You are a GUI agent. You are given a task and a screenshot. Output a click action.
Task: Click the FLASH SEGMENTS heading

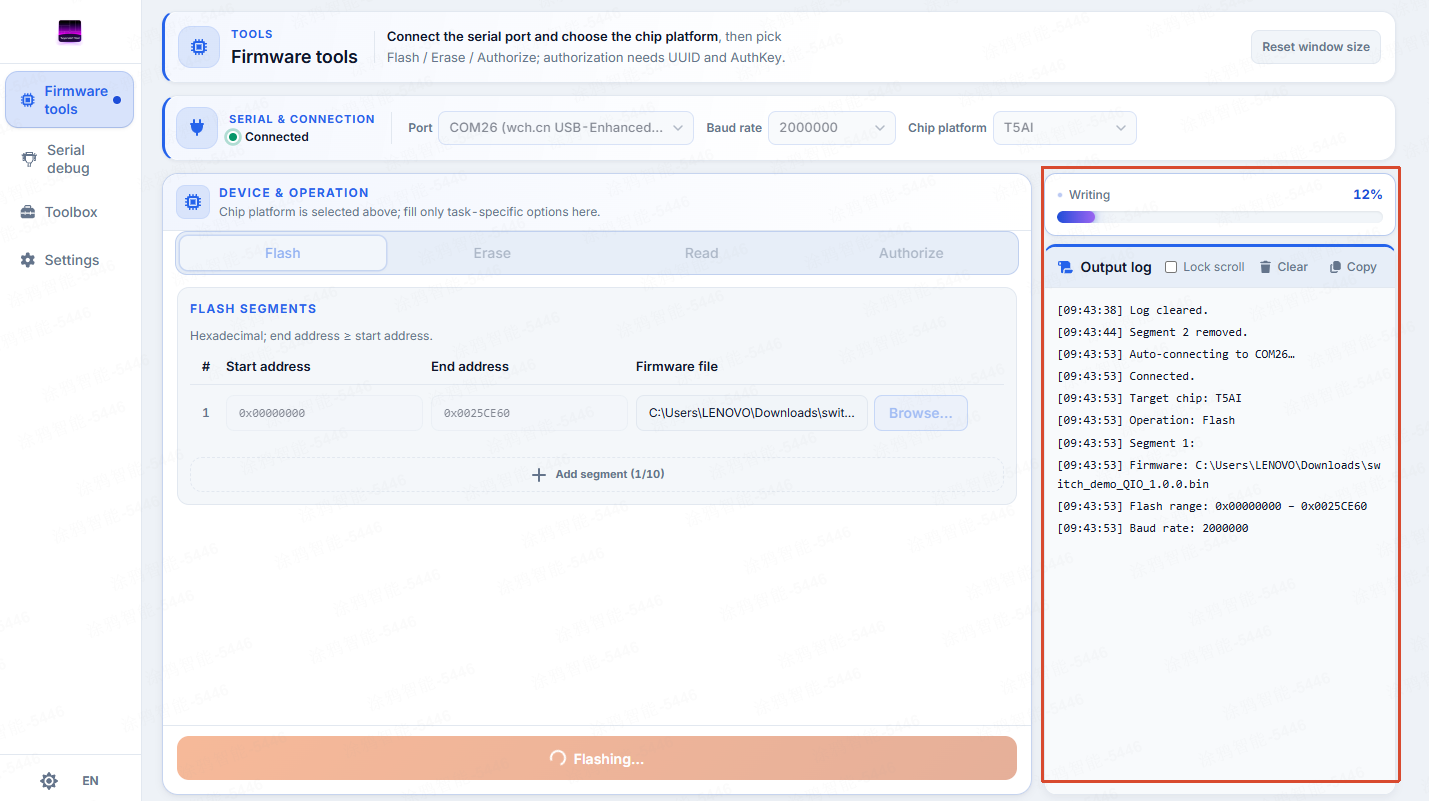pos(253,309)
